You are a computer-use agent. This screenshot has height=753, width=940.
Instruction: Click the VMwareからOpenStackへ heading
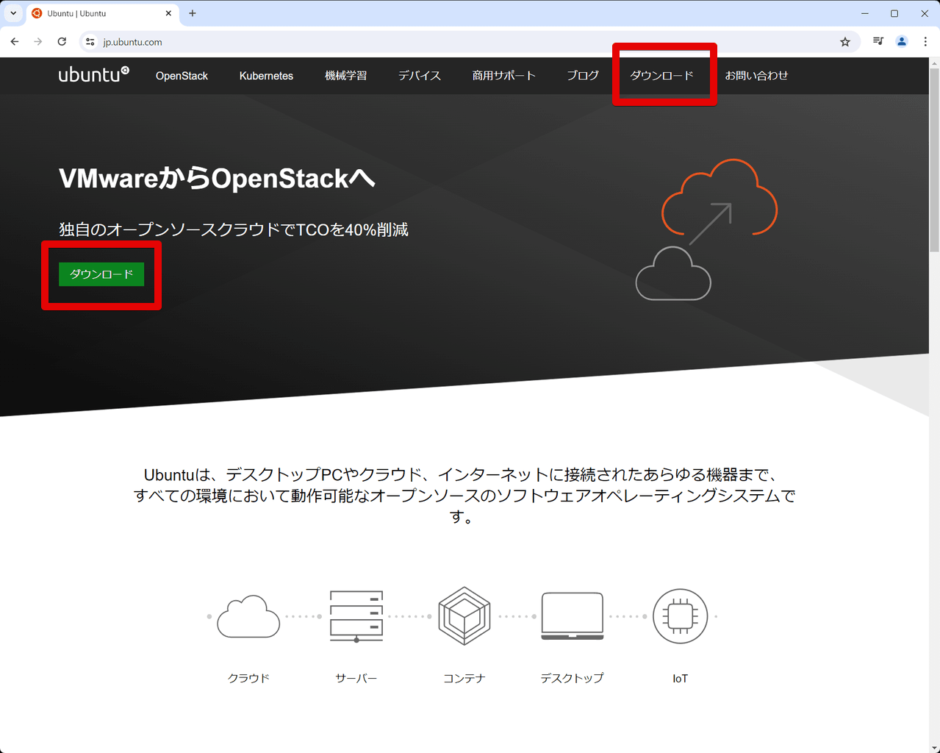pos(216,179)
